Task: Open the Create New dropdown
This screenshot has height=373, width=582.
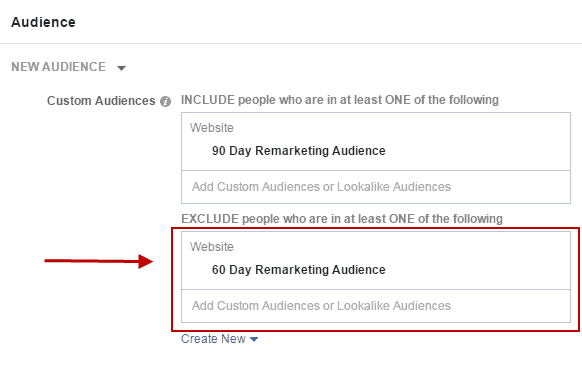Action: pos(219,339)
